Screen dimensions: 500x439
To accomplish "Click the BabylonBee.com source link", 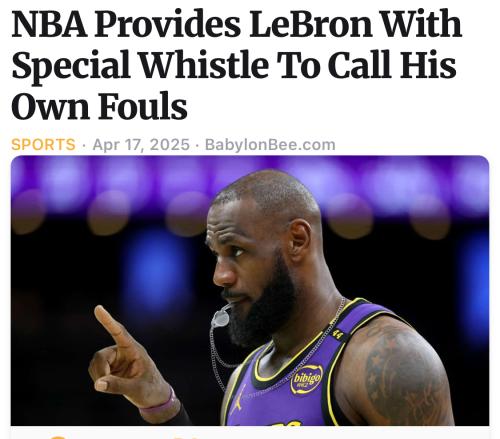I will coord(270,145).
